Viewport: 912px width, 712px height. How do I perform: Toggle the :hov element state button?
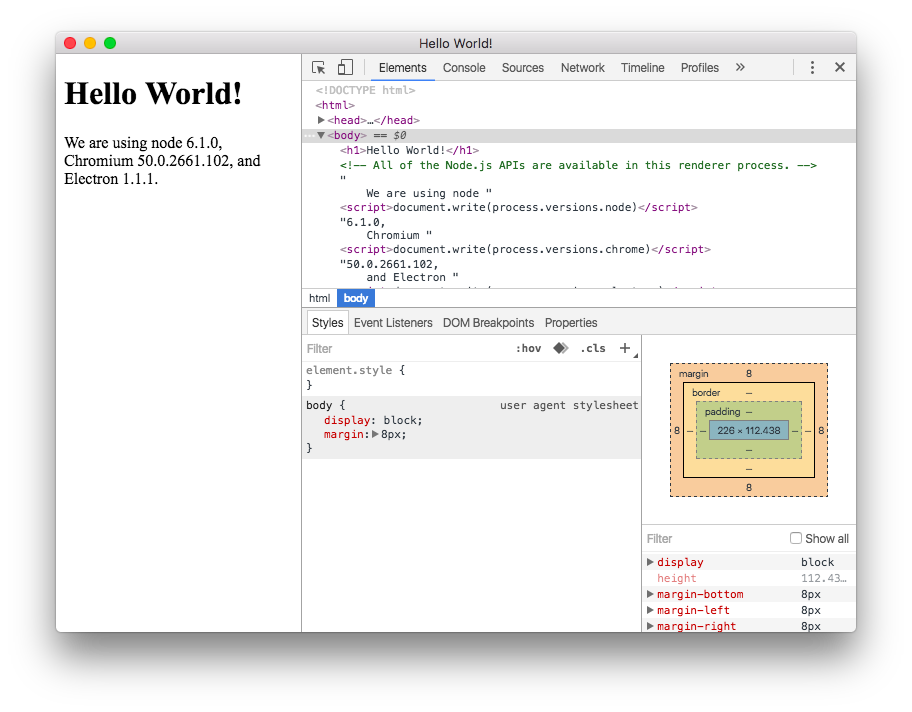pyautogui.click(x=528, y=348)
